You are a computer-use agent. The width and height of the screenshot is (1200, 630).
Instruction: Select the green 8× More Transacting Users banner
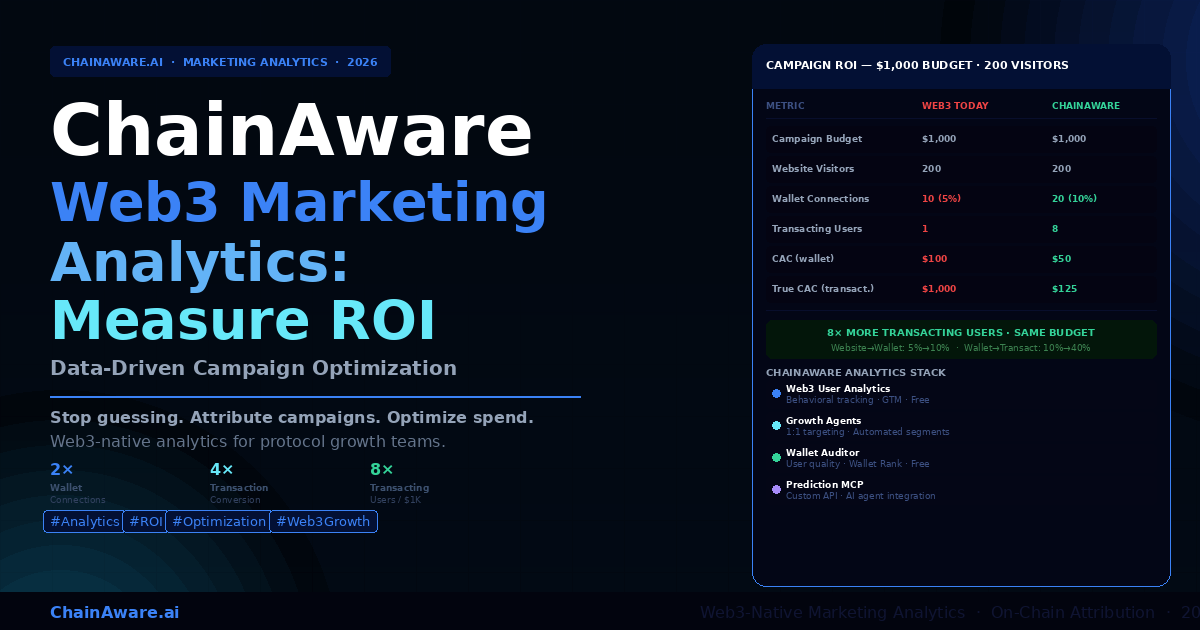pos(960,339)
